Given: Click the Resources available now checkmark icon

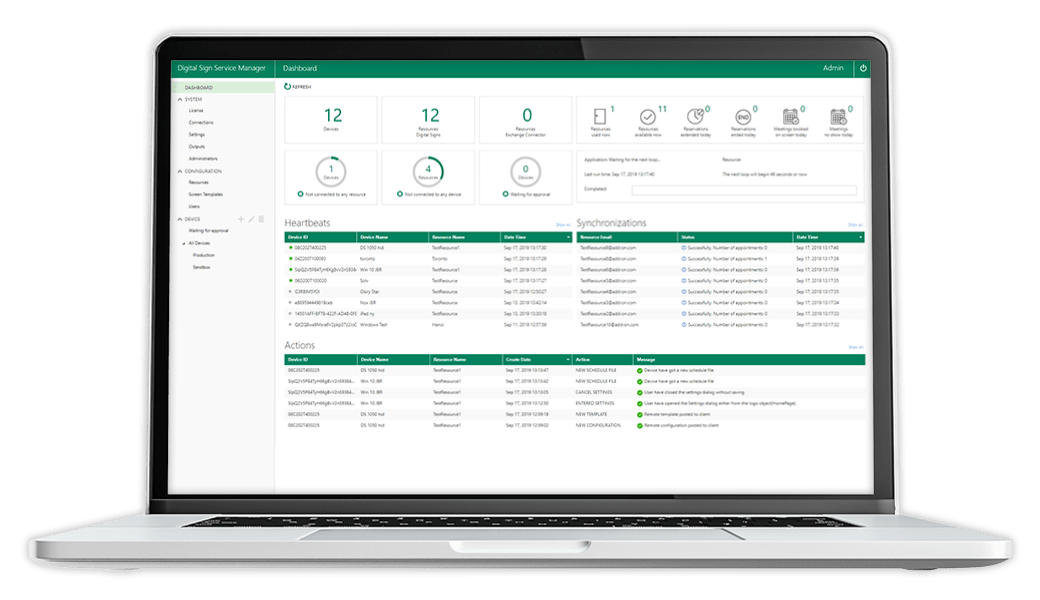Looking at the screenshot, I should tap(646, 115).
